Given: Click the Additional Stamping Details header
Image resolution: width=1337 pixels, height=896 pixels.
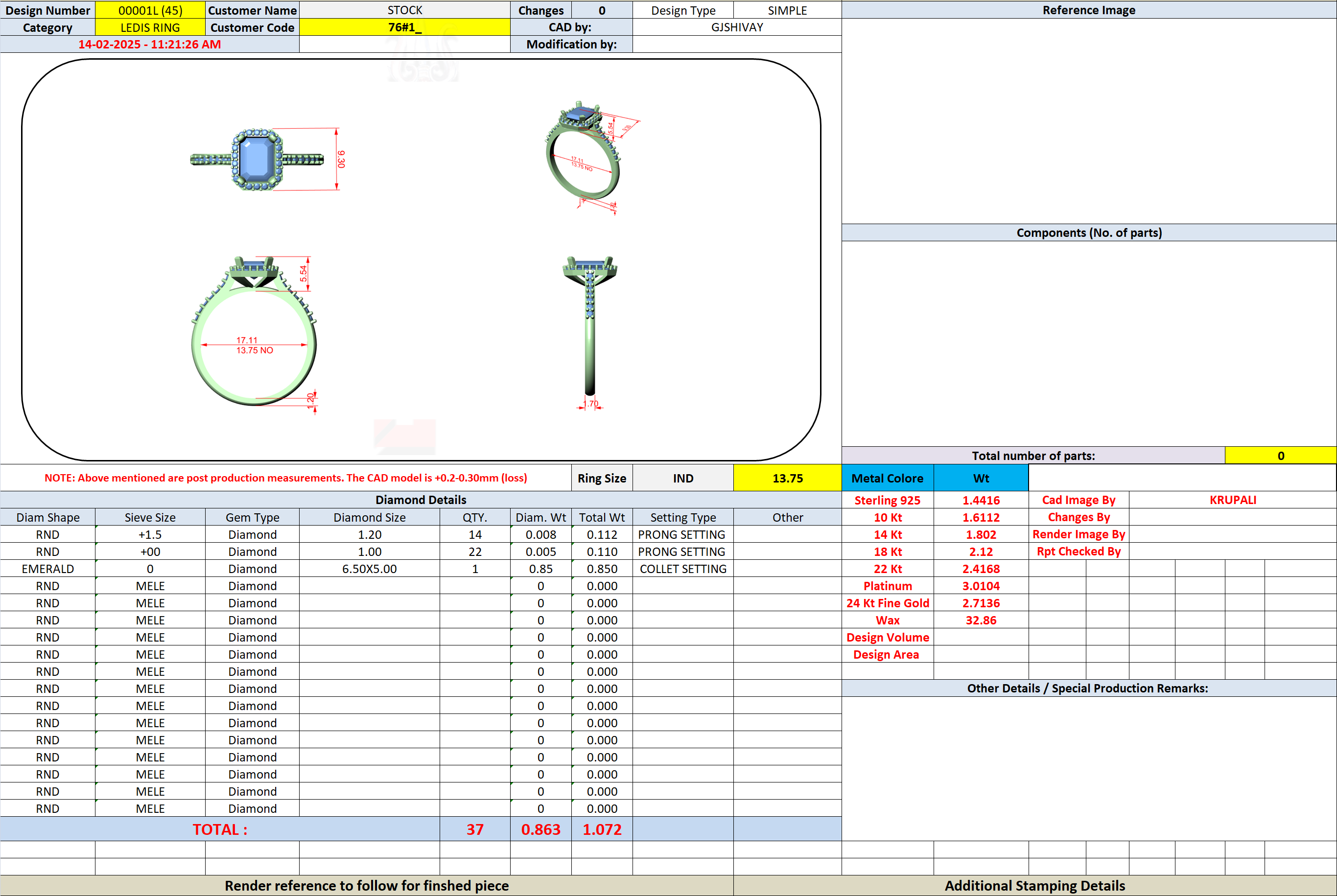Looking at the screenshot, I should 1034,886.
